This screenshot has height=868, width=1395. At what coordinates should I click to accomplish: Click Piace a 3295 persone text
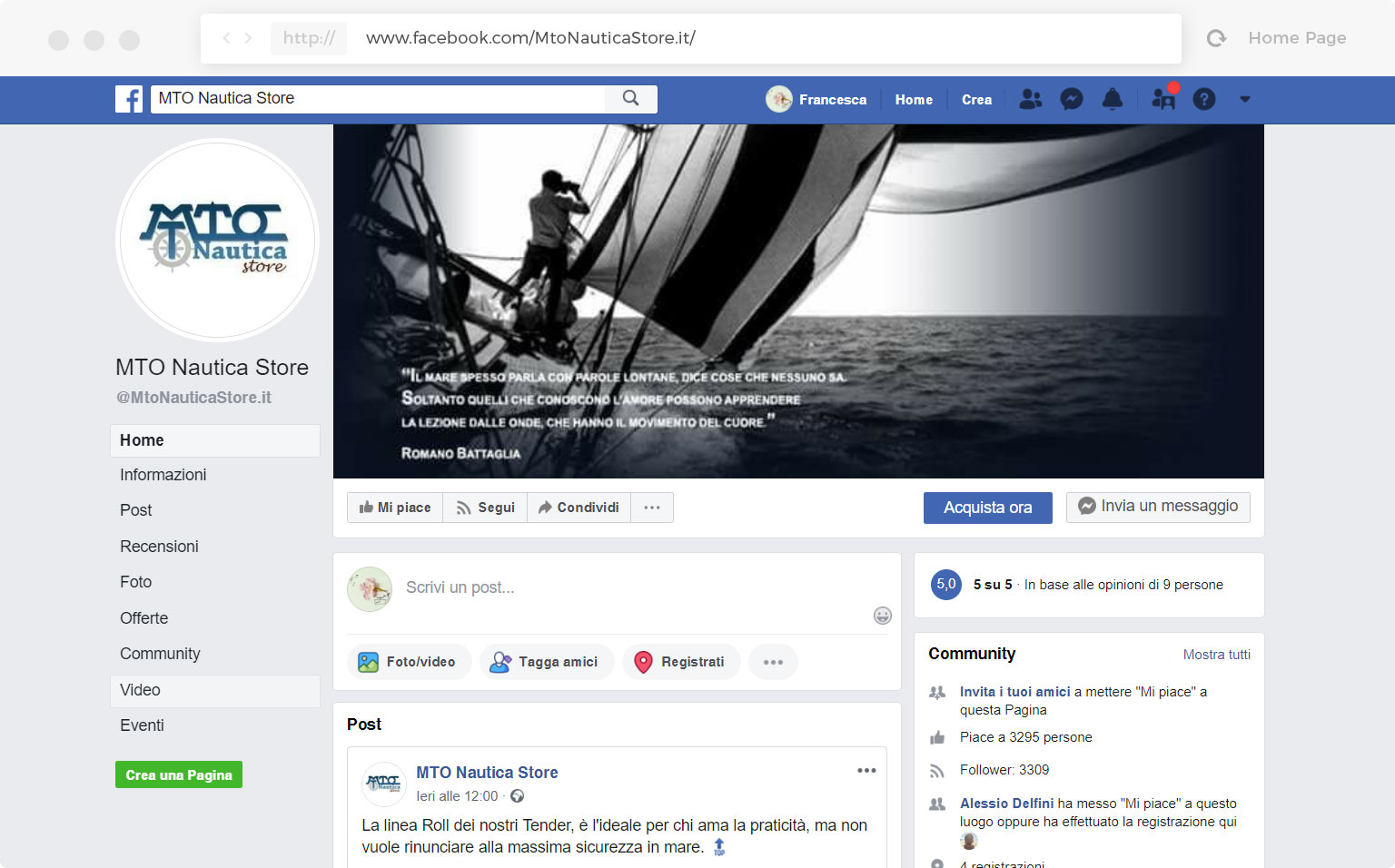pyautogui.click(x=1026, y=737)
